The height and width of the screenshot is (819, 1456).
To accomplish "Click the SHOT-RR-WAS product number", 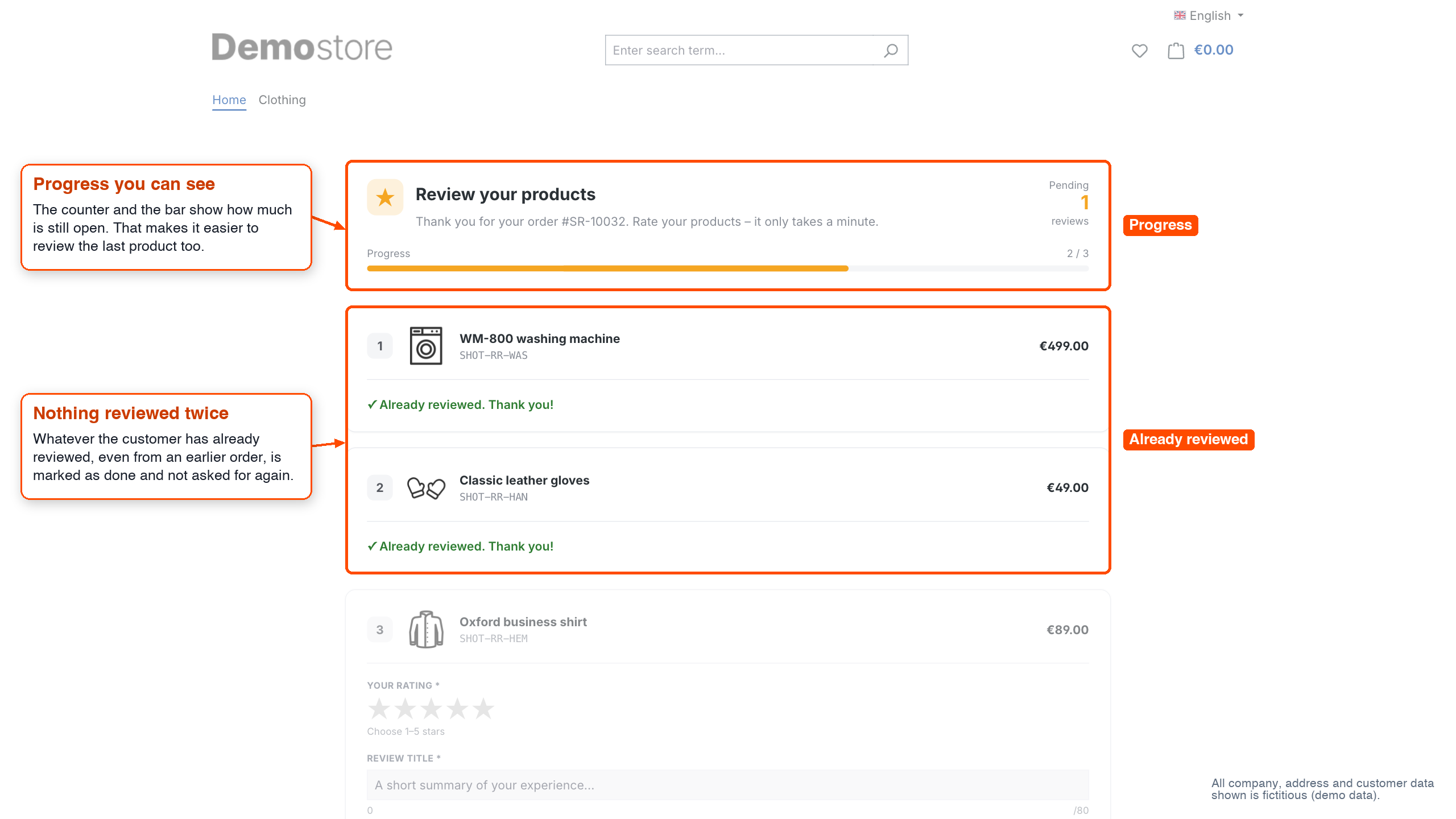I will pyautogui.click(x=494, y=355).
